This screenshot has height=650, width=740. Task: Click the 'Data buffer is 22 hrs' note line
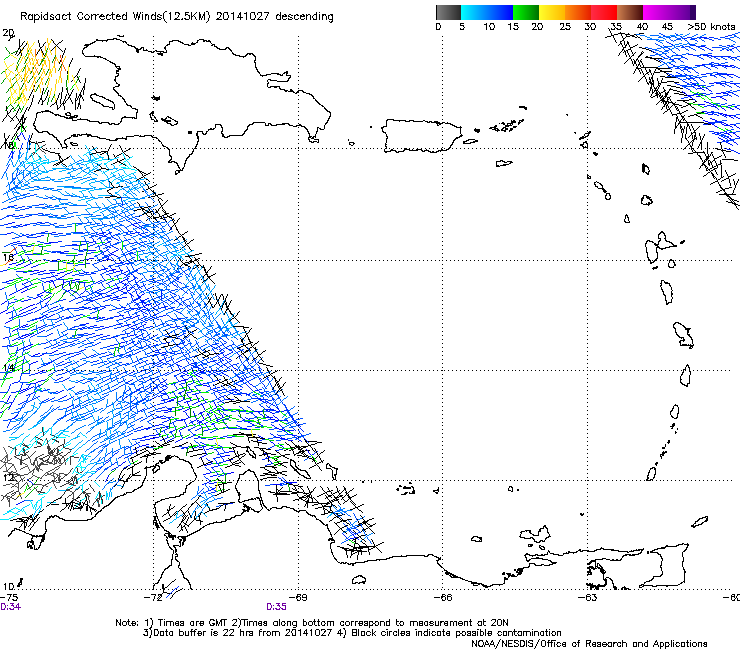pyautogui.click(x=352, y=633)
